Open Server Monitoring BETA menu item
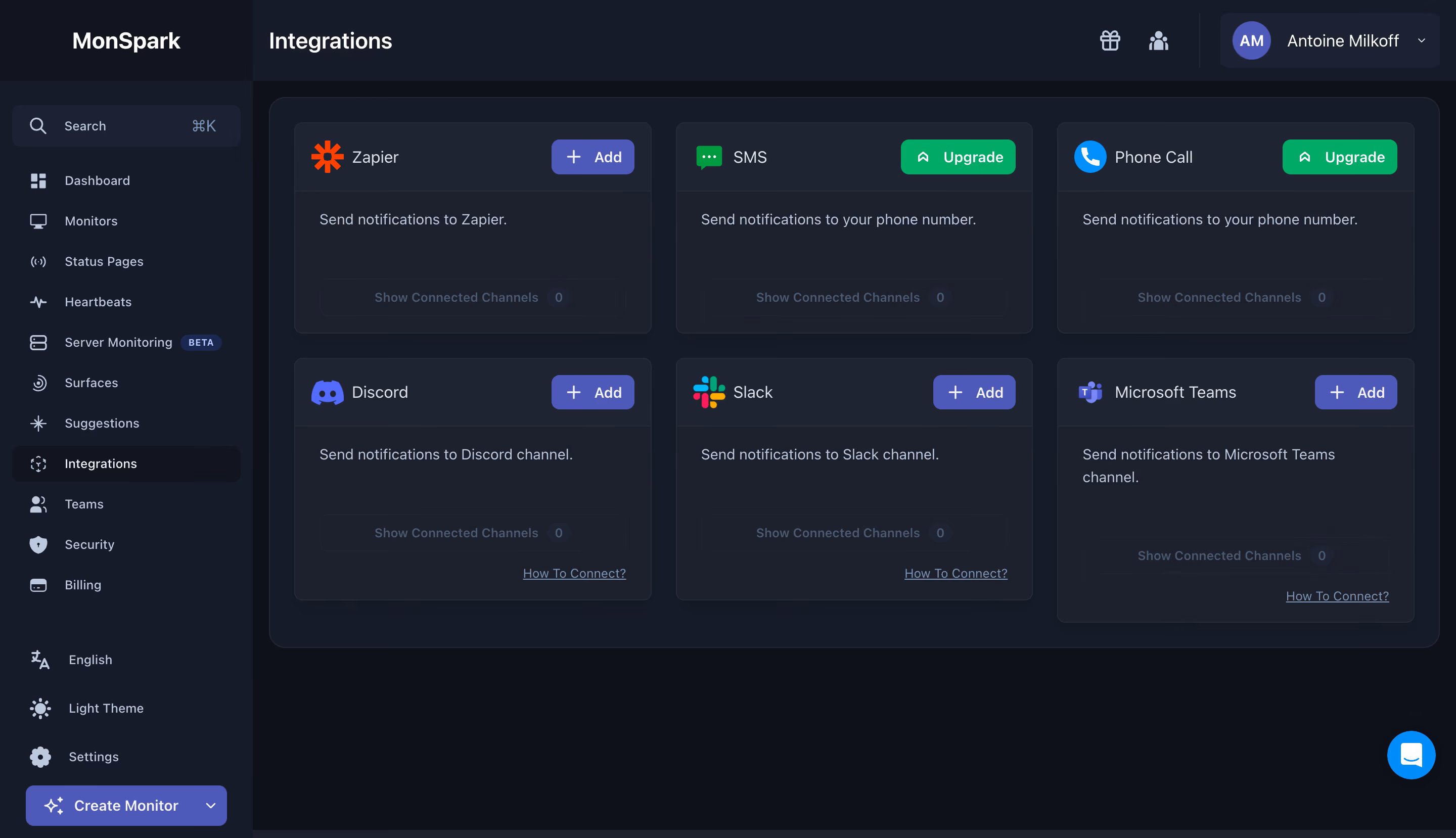This screenshot has height=838, width=1456. (126, 343)
